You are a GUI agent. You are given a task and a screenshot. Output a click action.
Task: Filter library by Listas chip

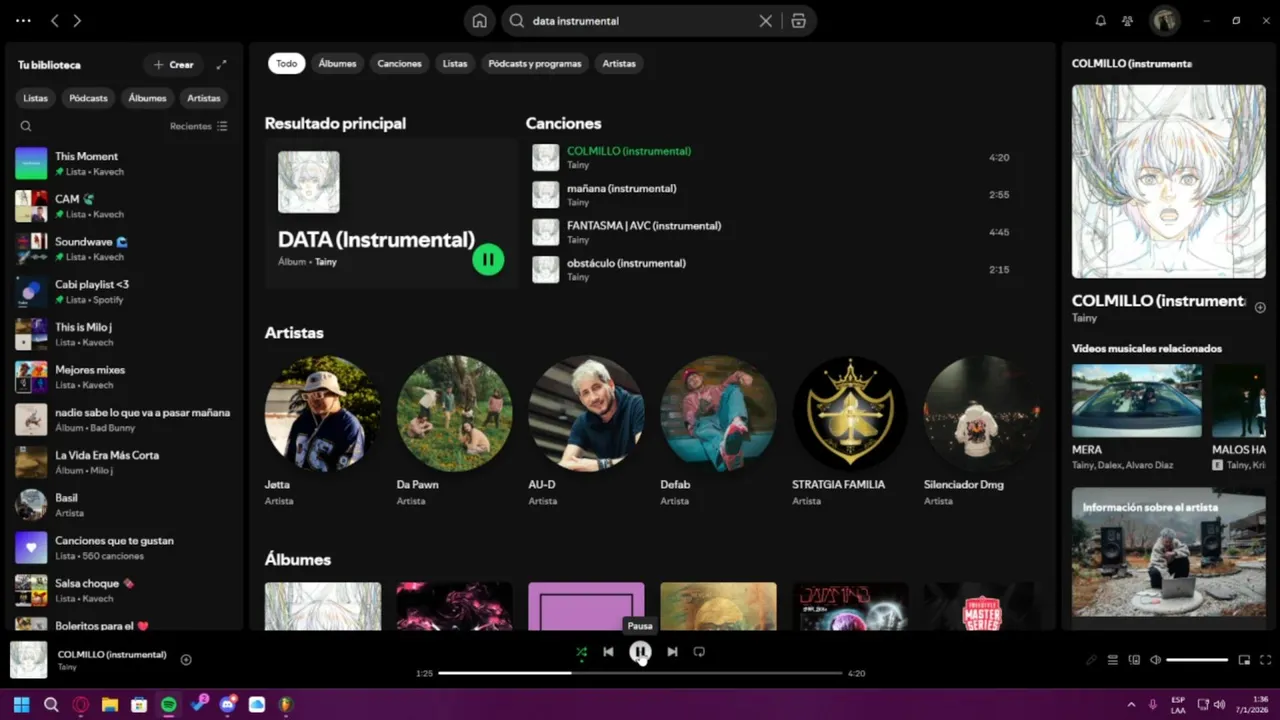[35, 98]
